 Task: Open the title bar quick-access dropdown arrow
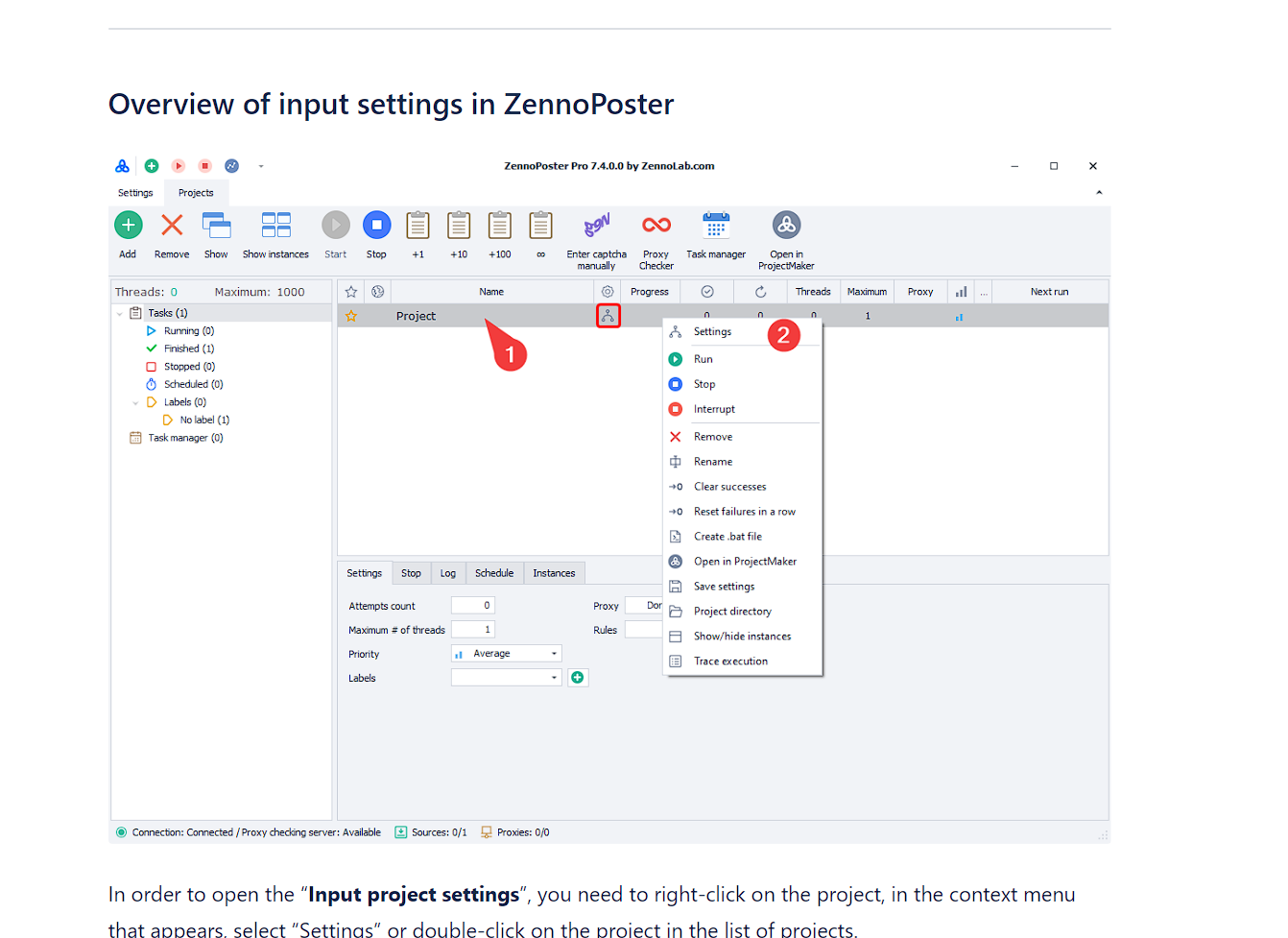261,166
